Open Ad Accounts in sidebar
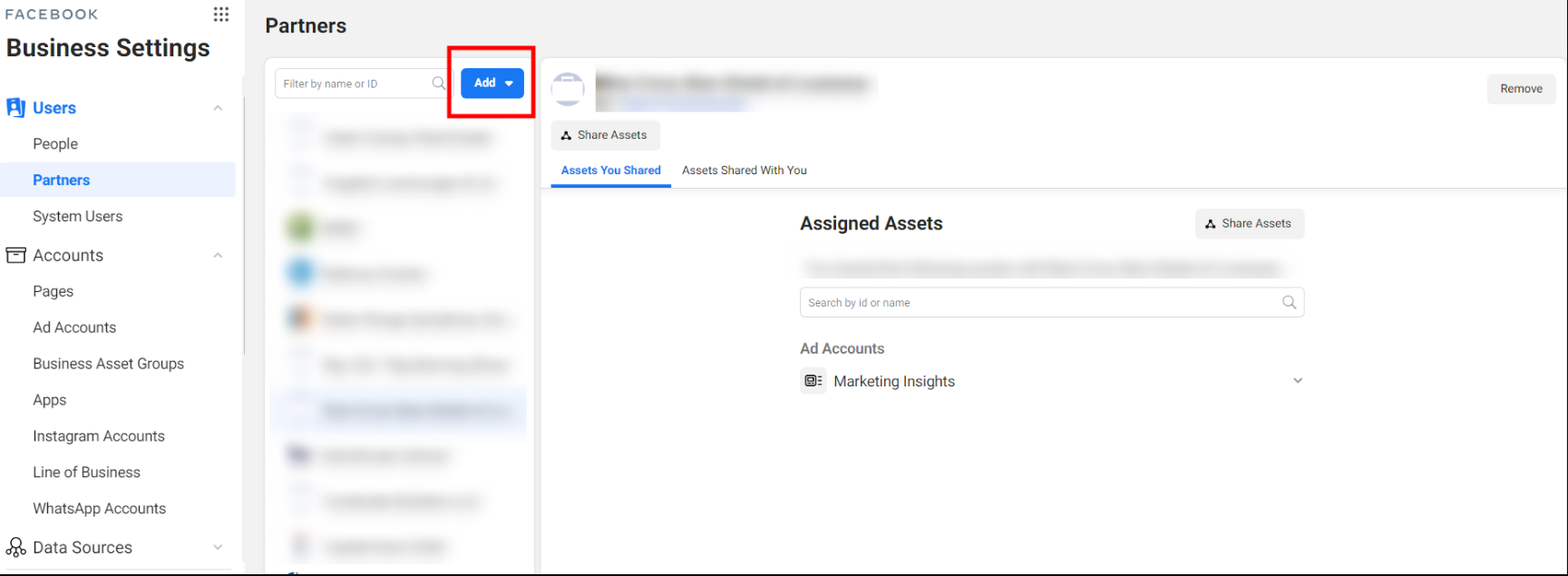Screen dimensions: 1568x576 [74, 327]
